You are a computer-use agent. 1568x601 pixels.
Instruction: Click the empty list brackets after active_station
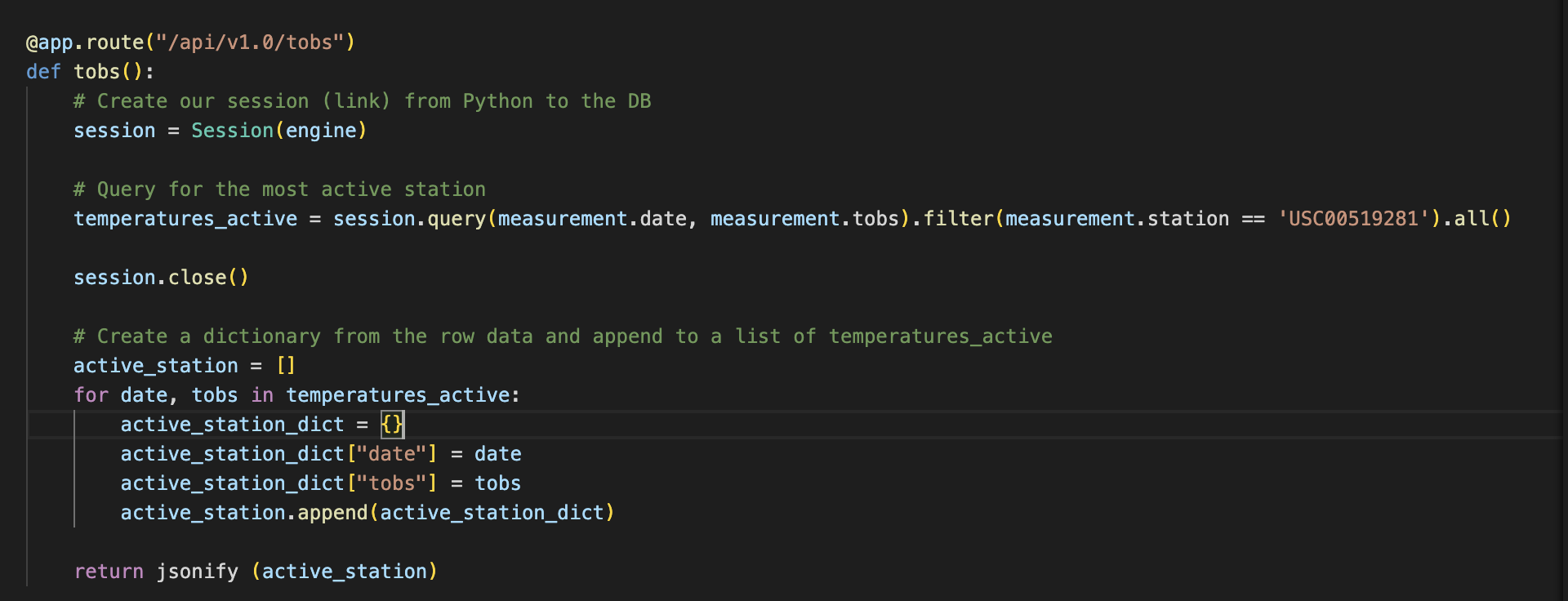(x=286, y=366)
